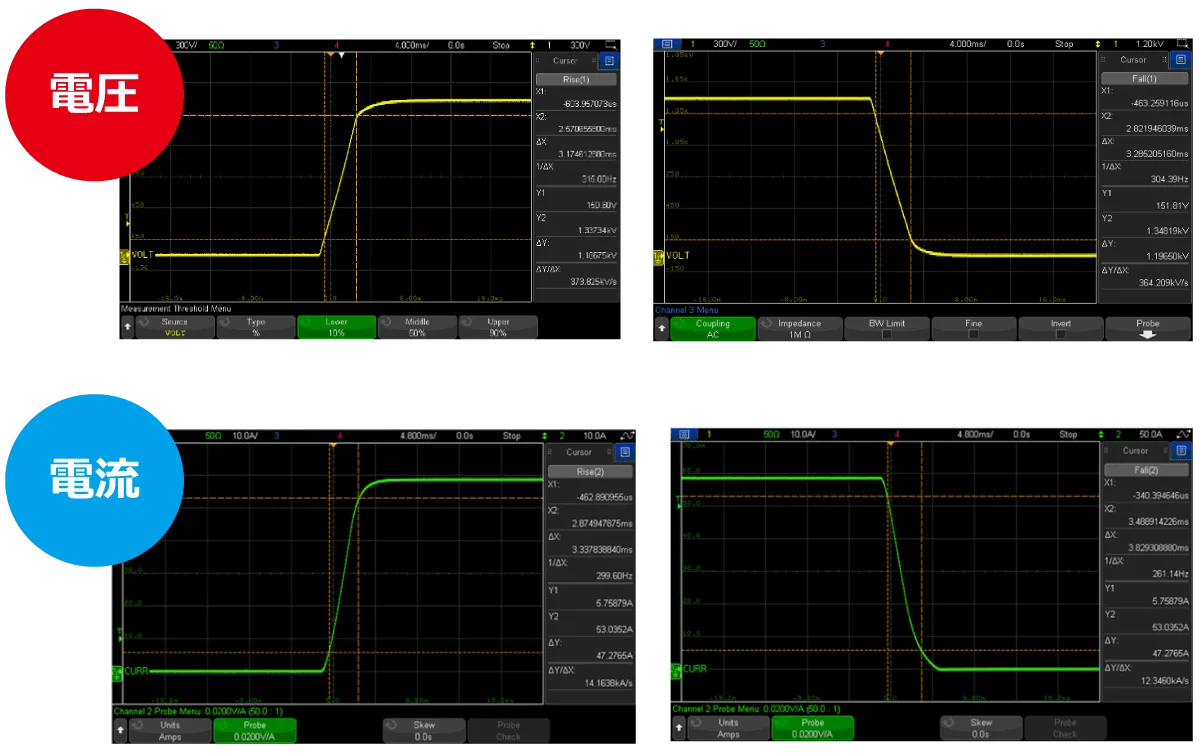Open the Coupling AC selector
This screenshot has height=754, width=1200.
tap(712, 329)
